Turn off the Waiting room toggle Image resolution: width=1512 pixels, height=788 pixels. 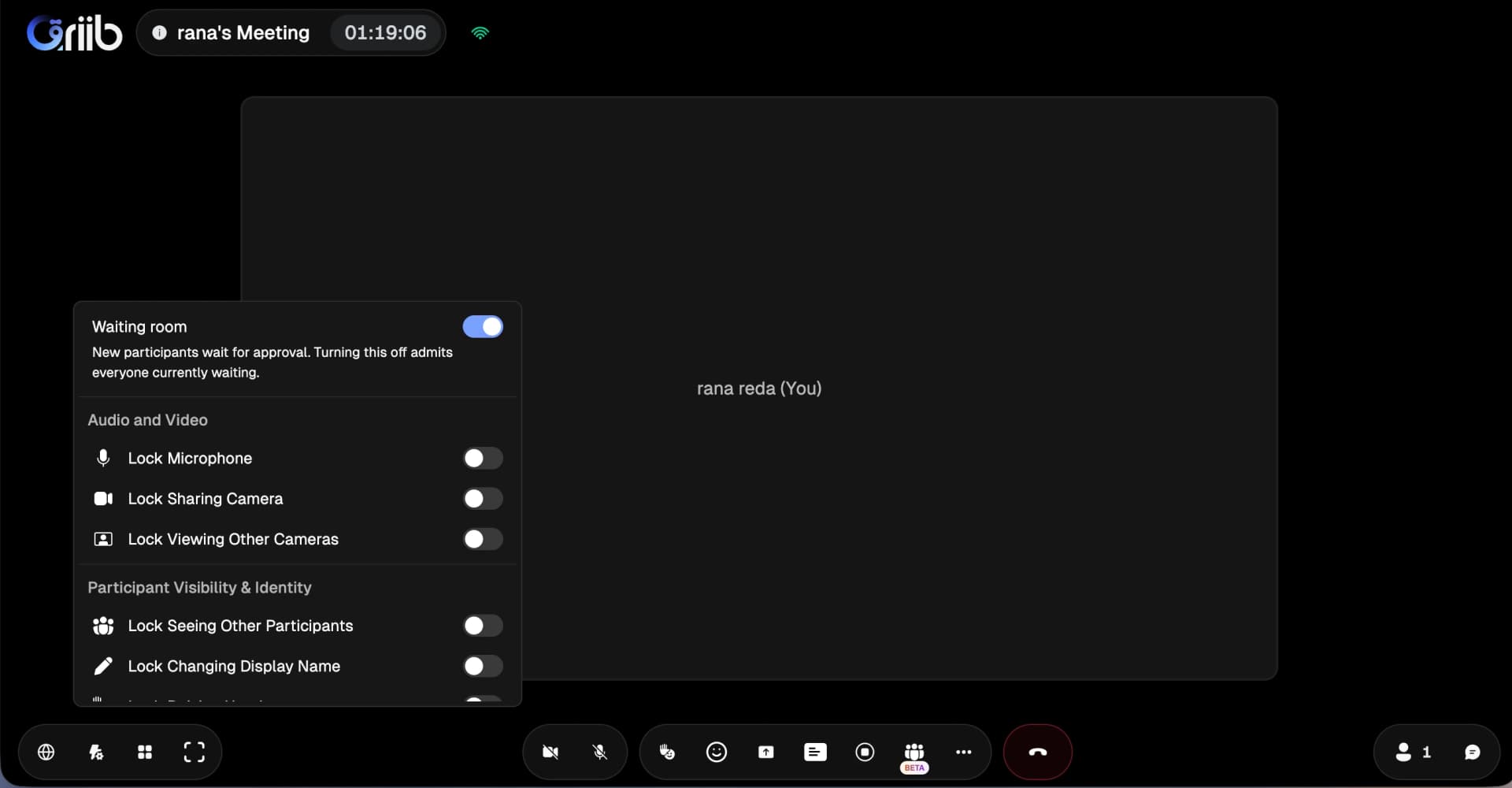483,327
